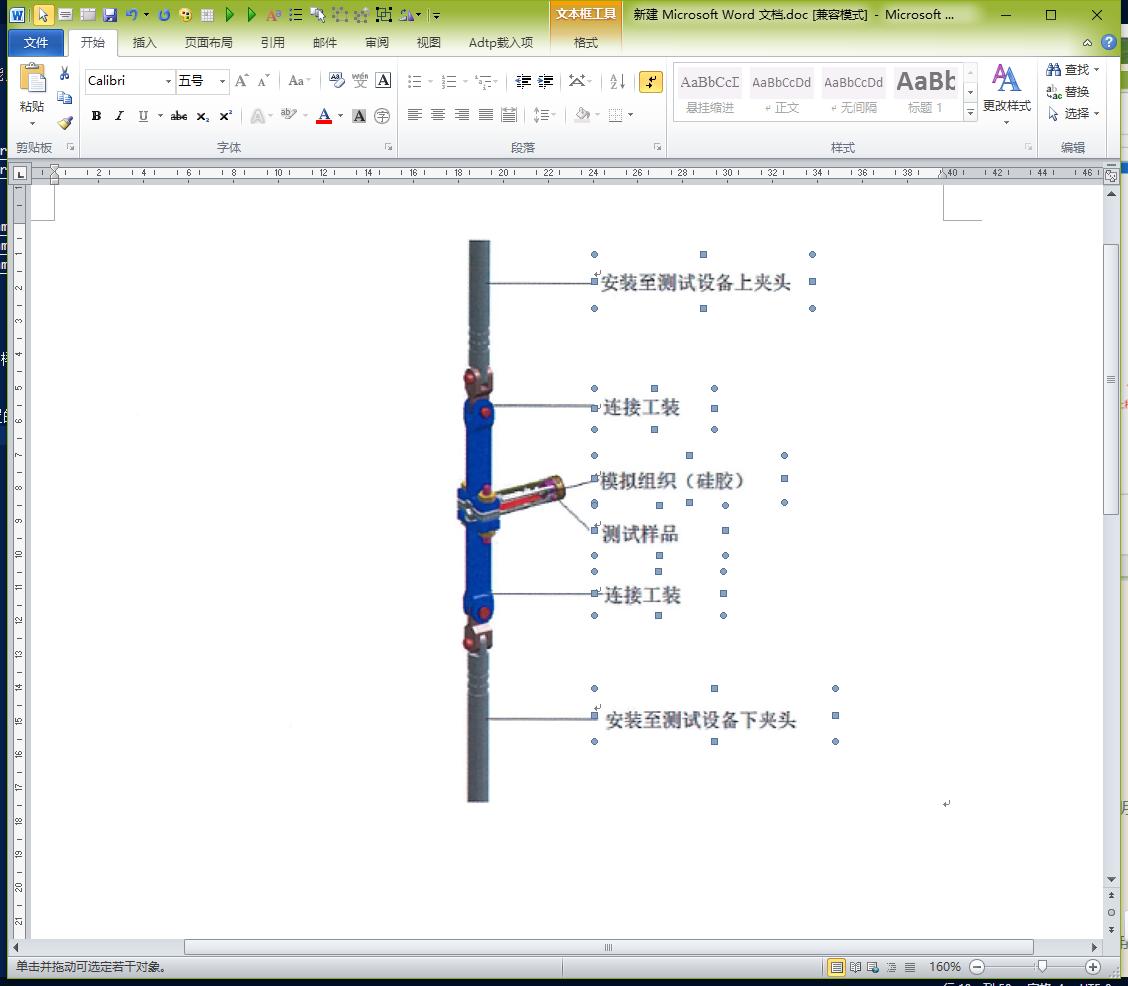Image resolution: width=1128 pixels, height=986 pixels.
Task: Switch to the 插入 (Insert) tab
Action: [x=145, y=43]
